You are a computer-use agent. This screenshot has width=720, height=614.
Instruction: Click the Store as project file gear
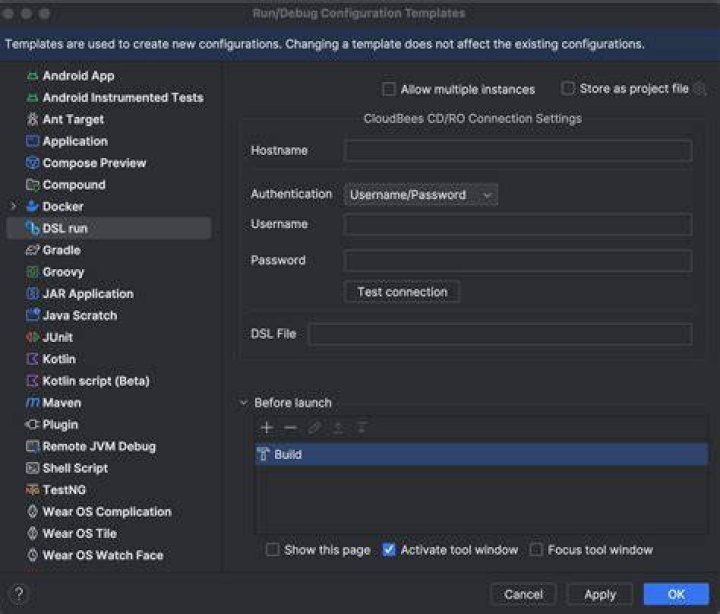700,89
